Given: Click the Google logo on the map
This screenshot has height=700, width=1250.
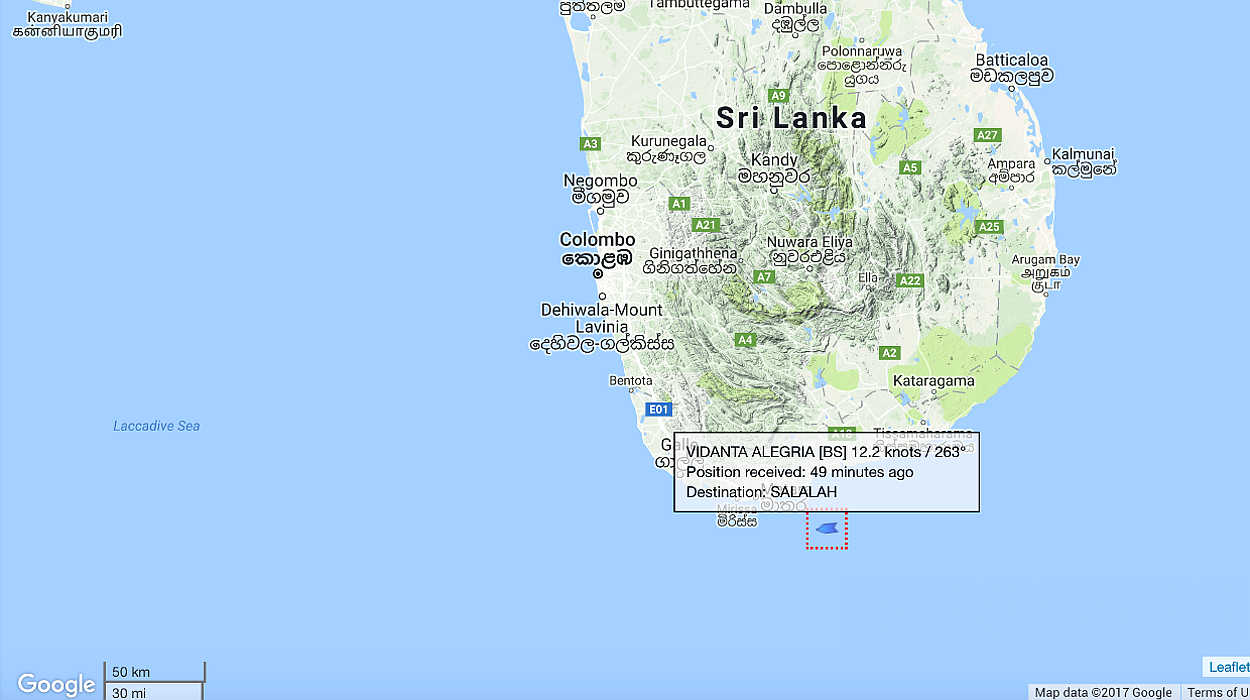Looking at the screenshot, I should tap(56, 684).
